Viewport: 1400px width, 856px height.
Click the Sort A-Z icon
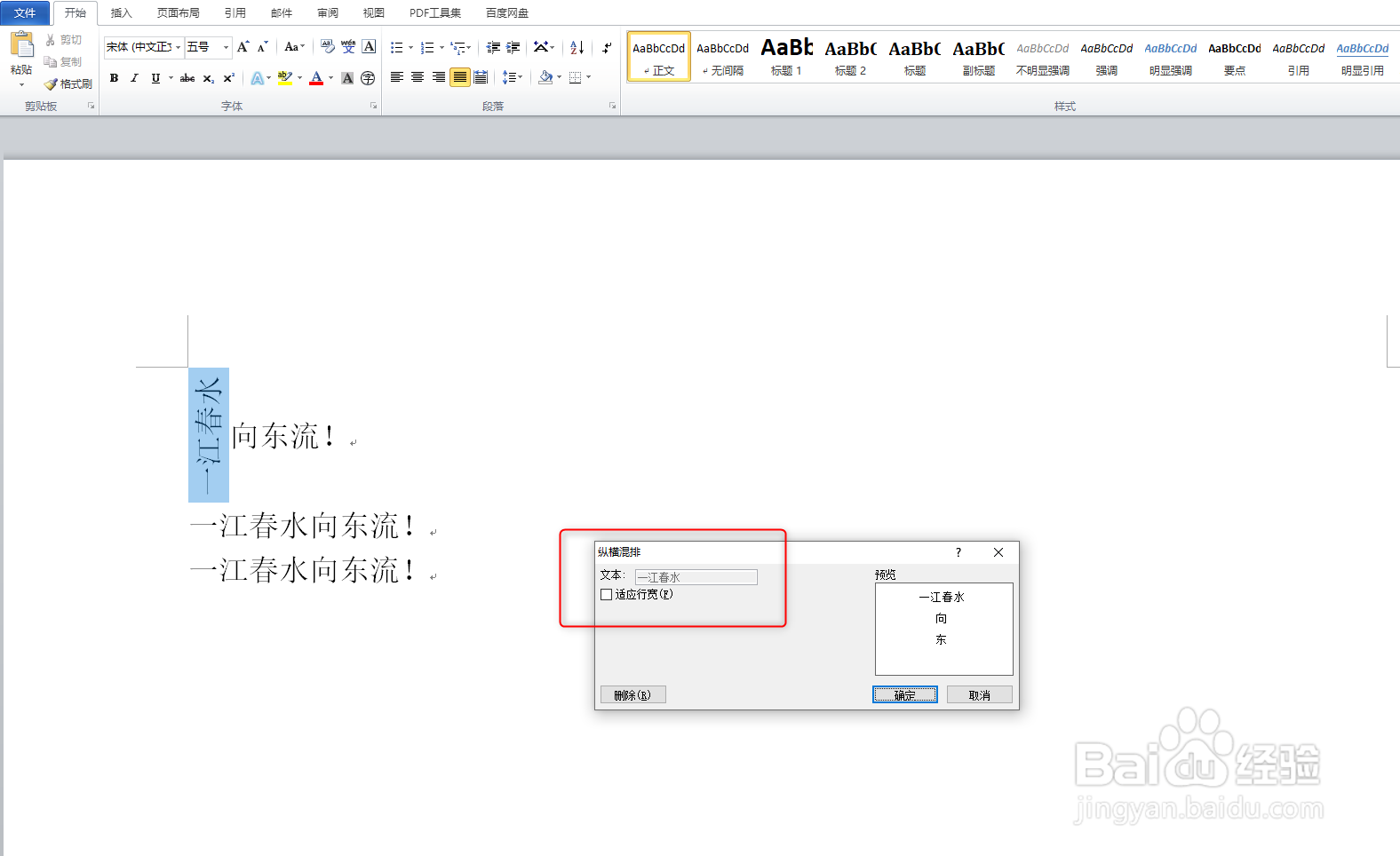577,47
